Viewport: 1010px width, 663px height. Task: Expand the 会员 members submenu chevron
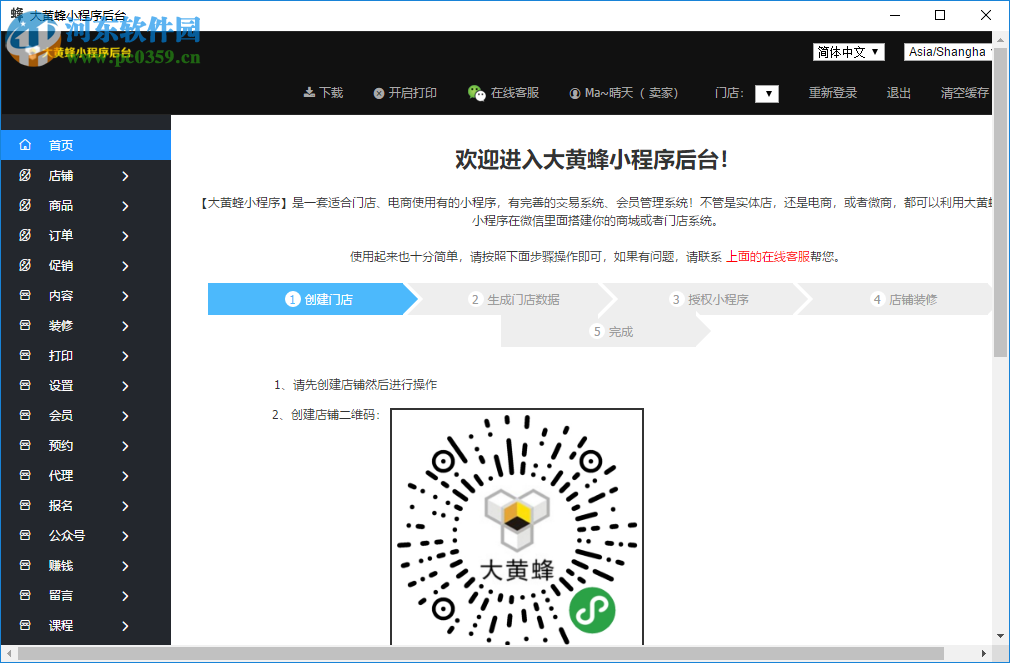tap(125, 415)
